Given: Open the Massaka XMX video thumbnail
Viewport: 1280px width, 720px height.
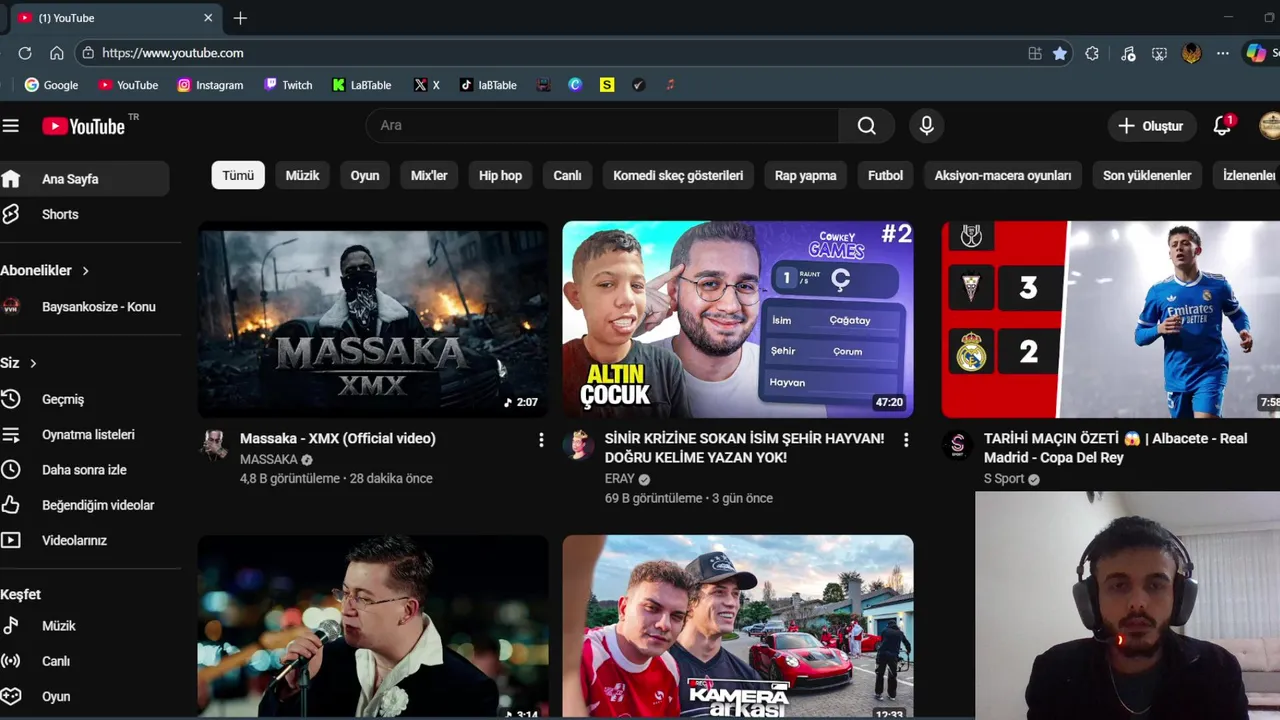Looking at the screenshot, I should point(373,319).
